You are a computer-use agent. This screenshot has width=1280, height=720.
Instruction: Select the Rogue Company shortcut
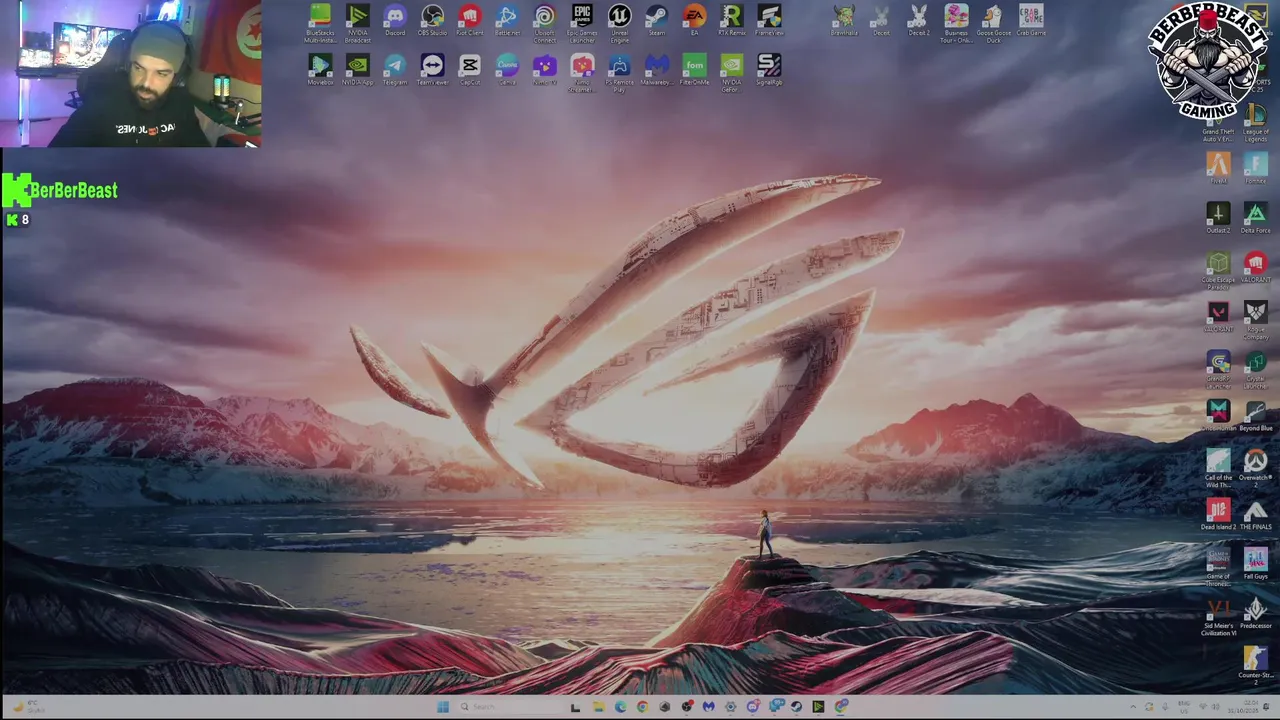(1256, 321)
